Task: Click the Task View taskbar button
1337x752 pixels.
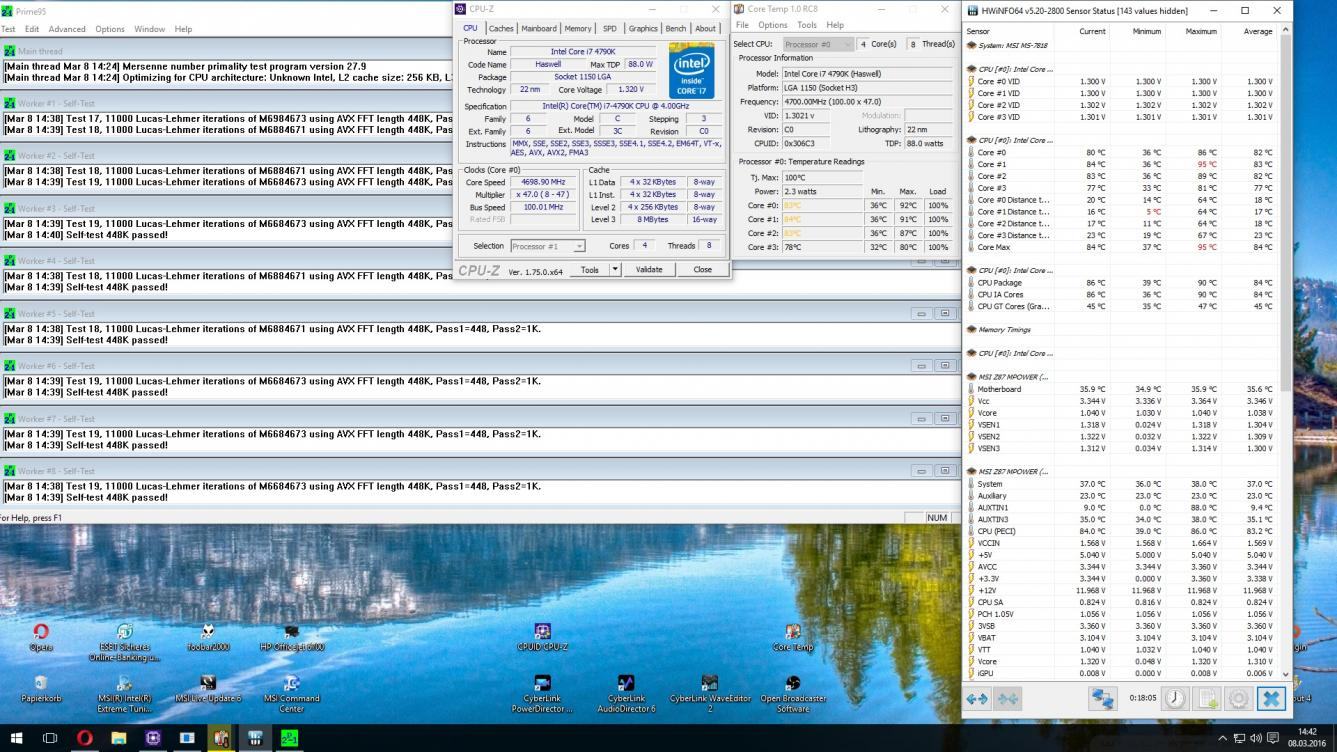Action: (x=50, y=739)
